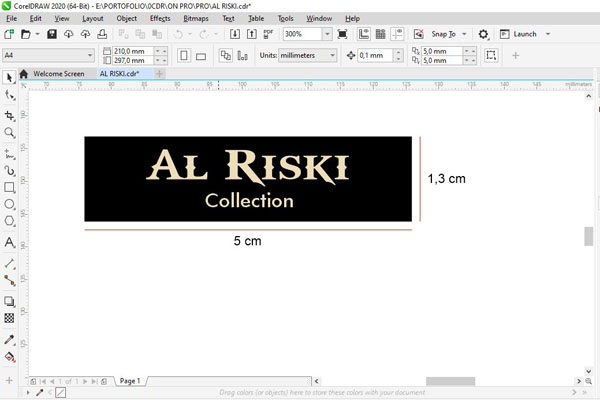Select the Pick tool

[9, 78]
